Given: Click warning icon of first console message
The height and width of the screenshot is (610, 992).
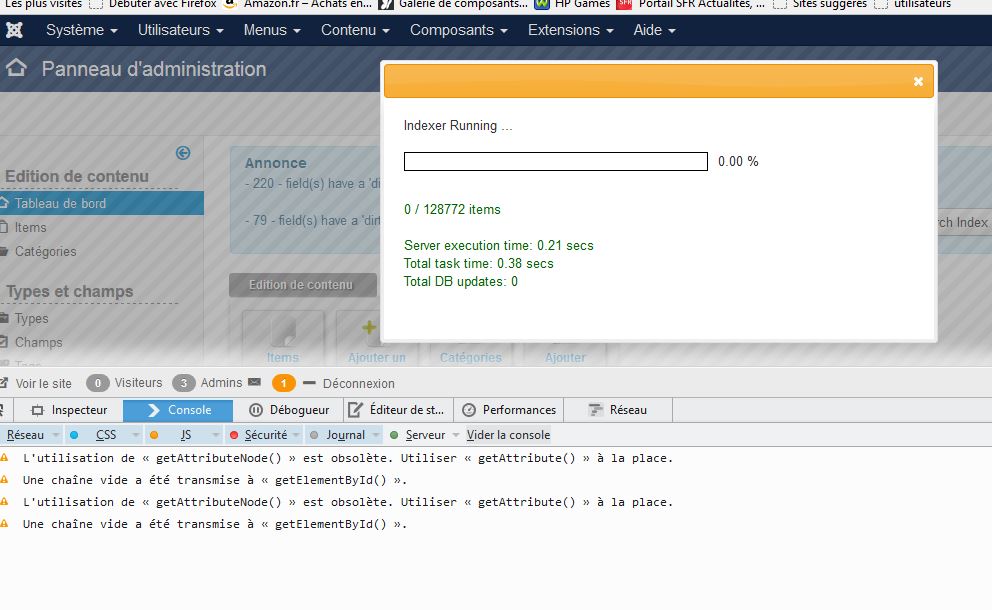Looking at the screenshot, I should [4, 458].
